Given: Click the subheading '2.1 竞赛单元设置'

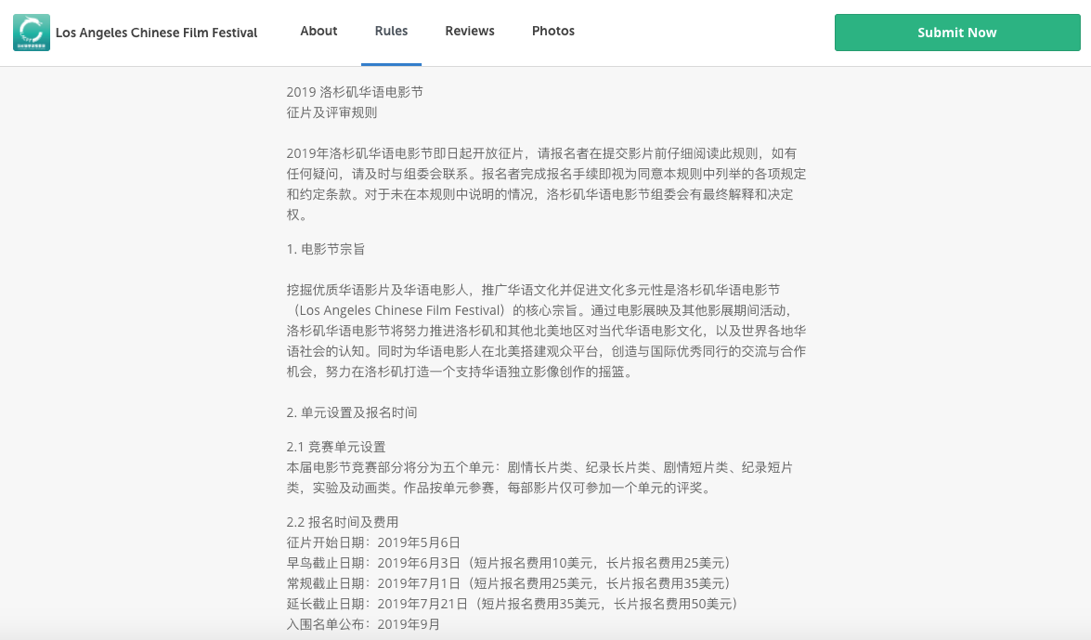Looking at the screenshot, I should click(x=336, y=447).
